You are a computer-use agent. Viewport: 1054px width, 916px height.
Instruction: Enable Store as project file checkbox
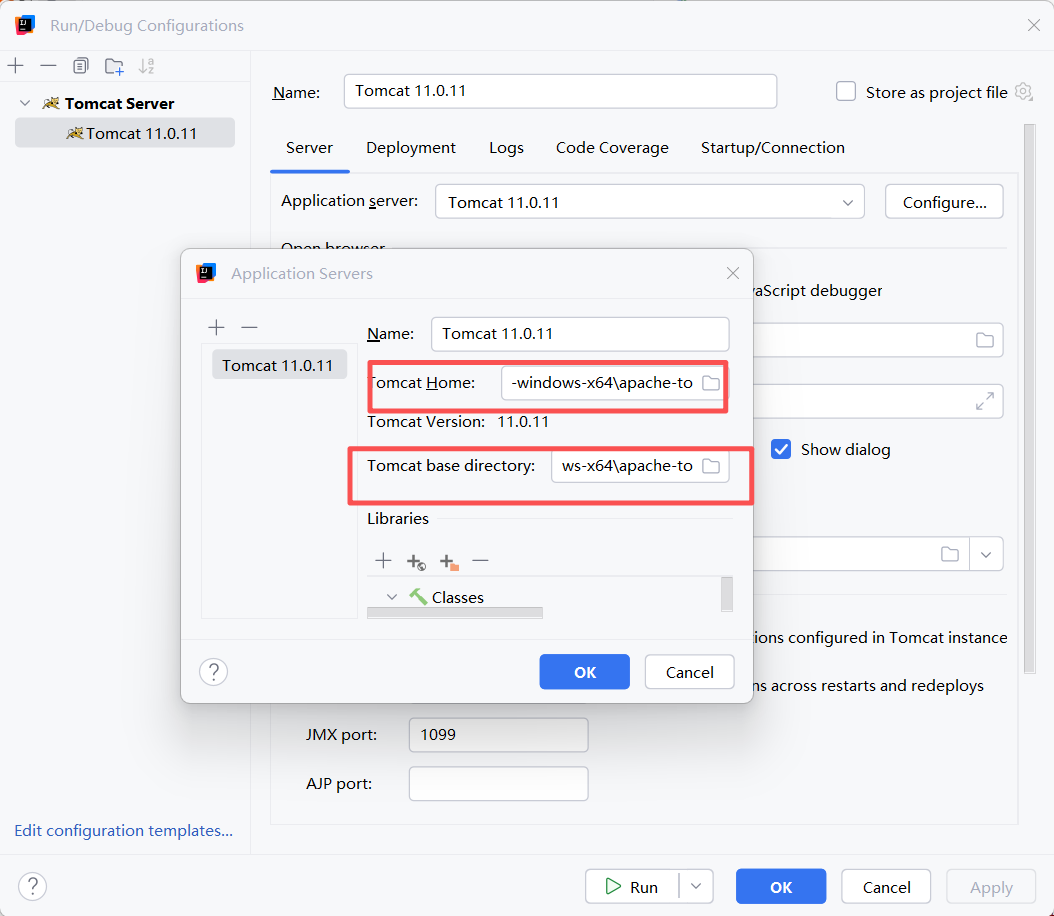(846, 91)
